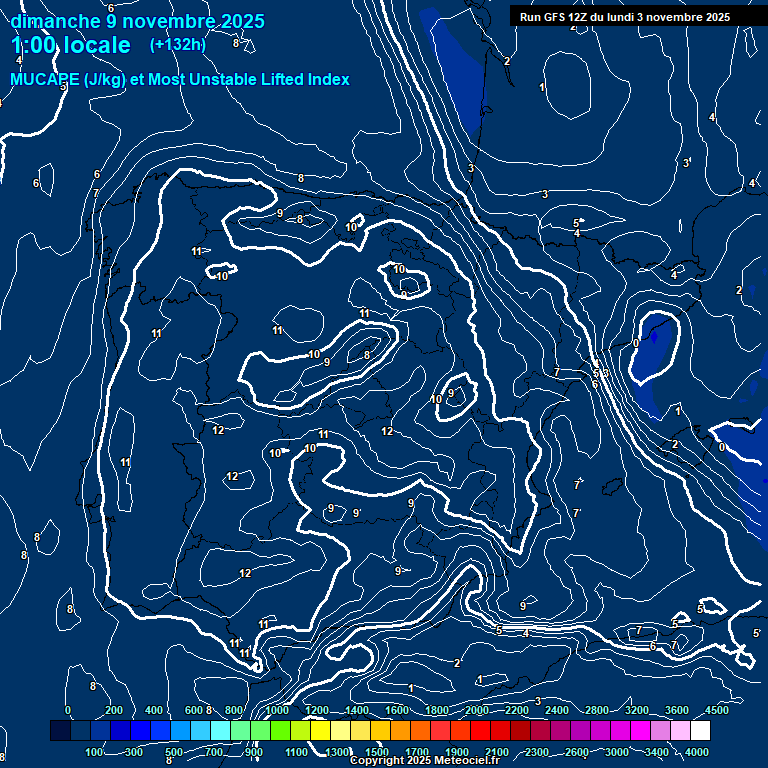
Task: Select the date title 'dimanche 9 novembre 2025'
Action: tap(138, 21)
